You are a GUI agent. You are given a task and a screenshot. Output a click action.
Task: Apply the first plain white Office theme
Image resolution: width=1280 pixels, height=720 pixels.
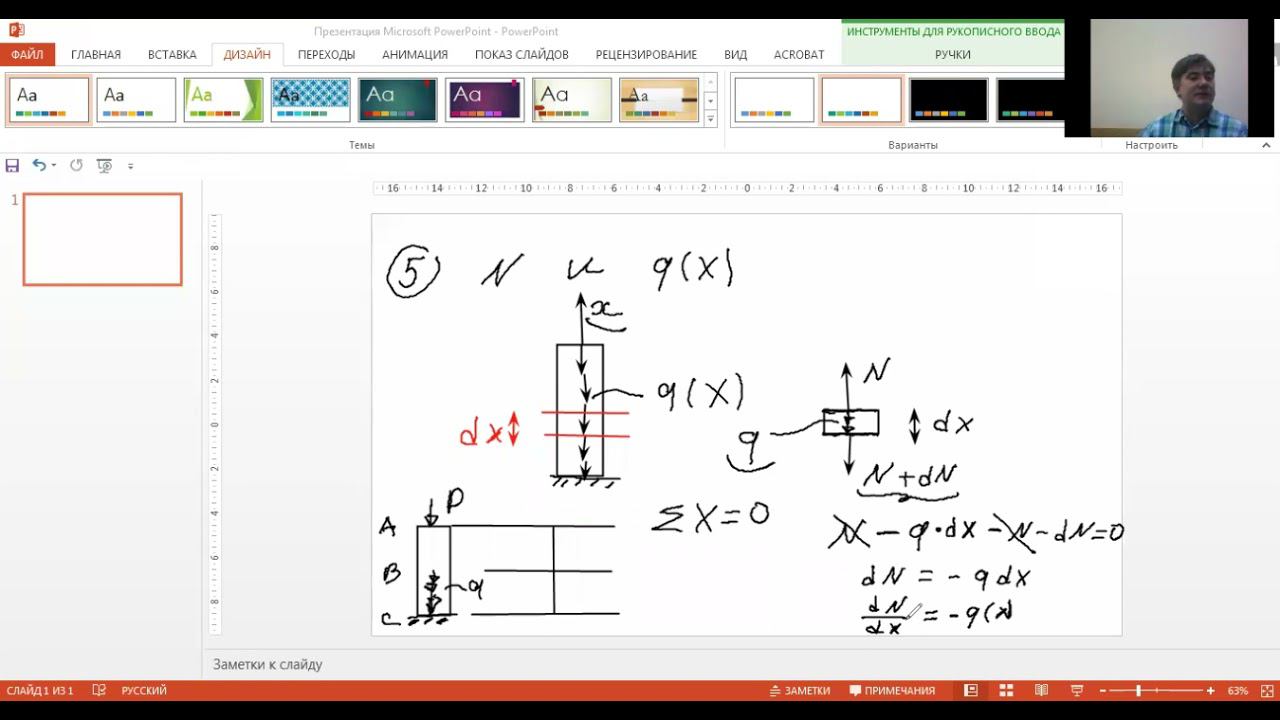(49, 100)
